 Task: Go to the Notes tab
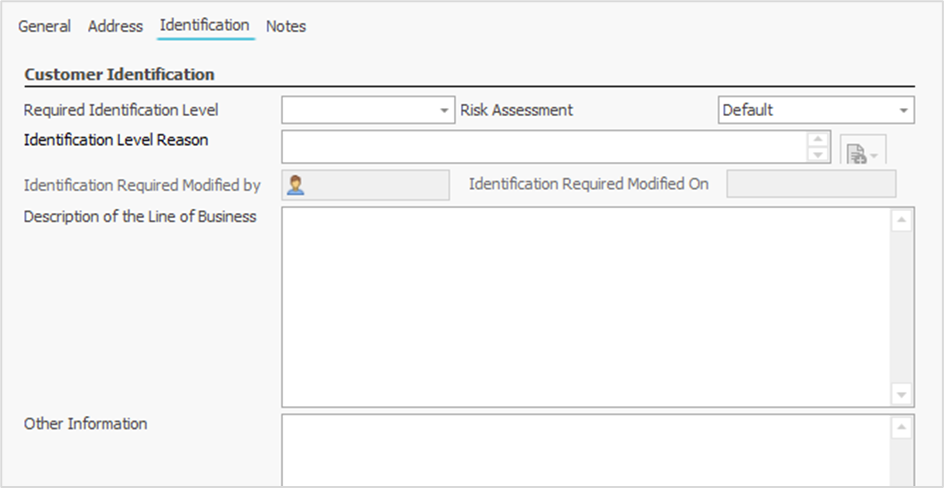pyautogui.click(x=286, y=27)
